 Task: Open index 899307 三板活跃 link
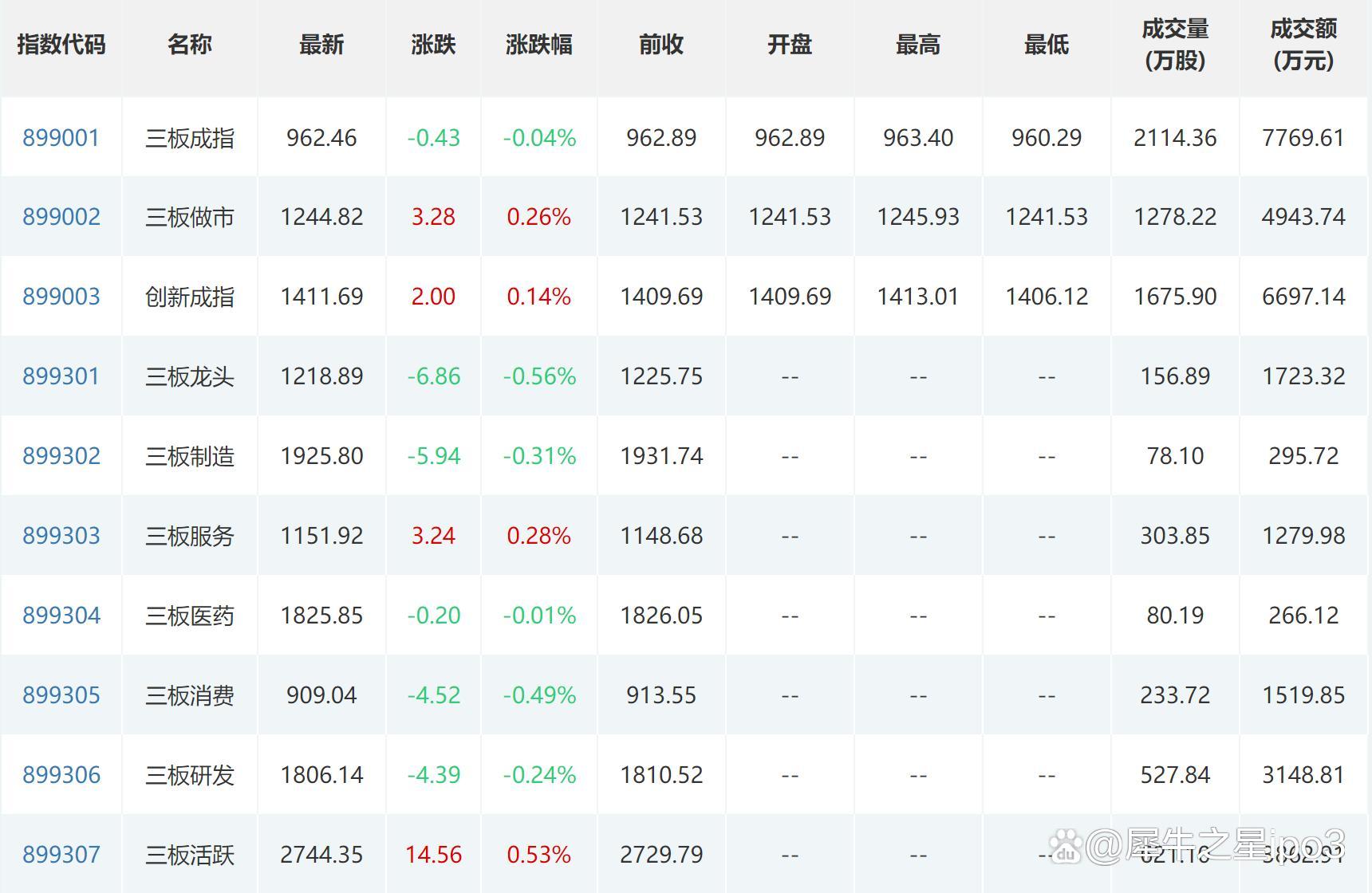[x=61, y=854]
